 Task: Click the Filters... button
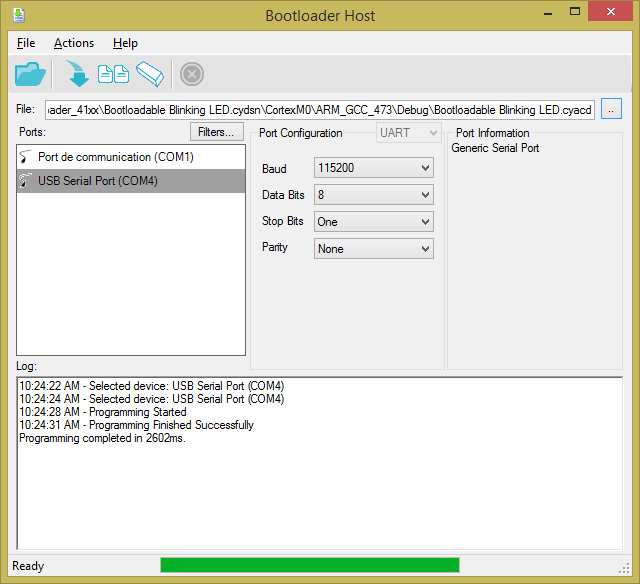[x=216, y=132]
